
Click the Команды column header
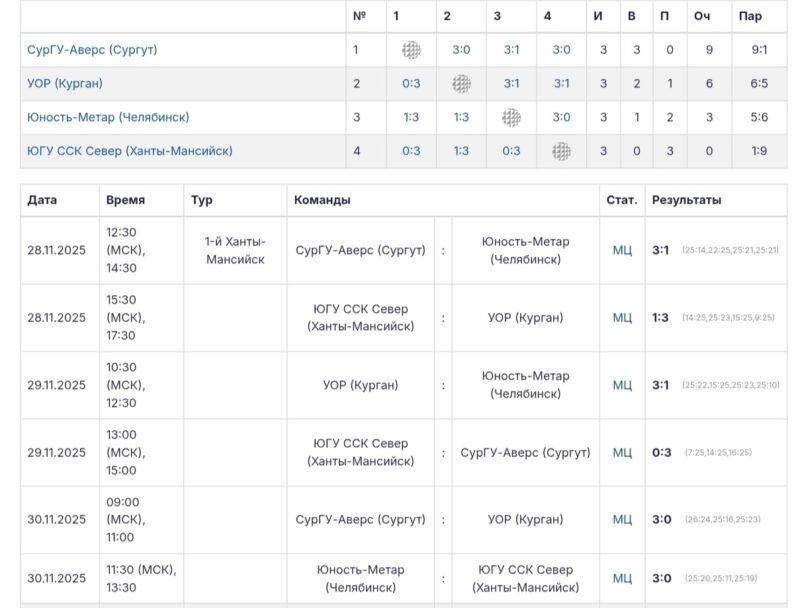pyautogui.click(x=322, y=200)
